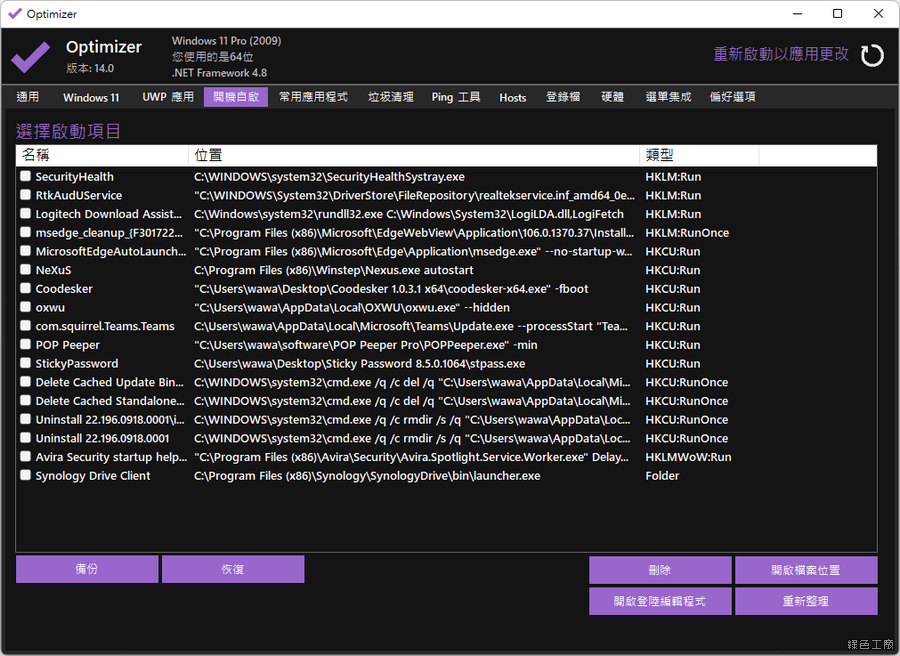Select the Coodesker startup checkbox

click(x=26, y=289)
